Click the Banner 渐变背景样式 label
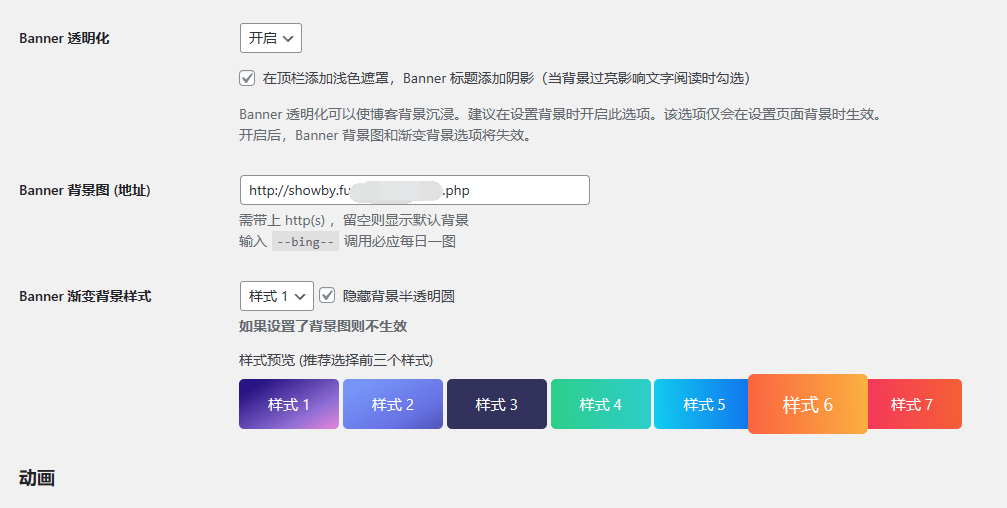 (x=85, y=296)
